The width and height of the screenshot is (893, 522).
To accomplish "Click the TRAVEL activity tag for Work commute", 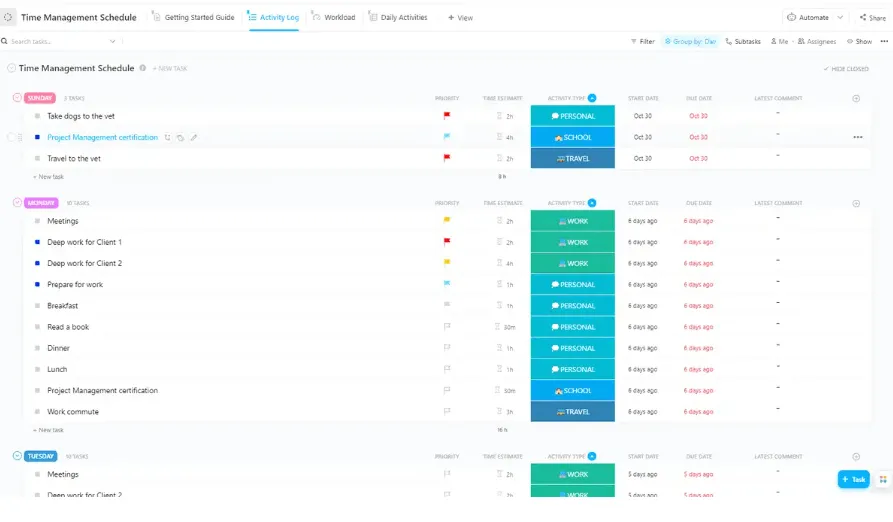I will click(572, 412).
